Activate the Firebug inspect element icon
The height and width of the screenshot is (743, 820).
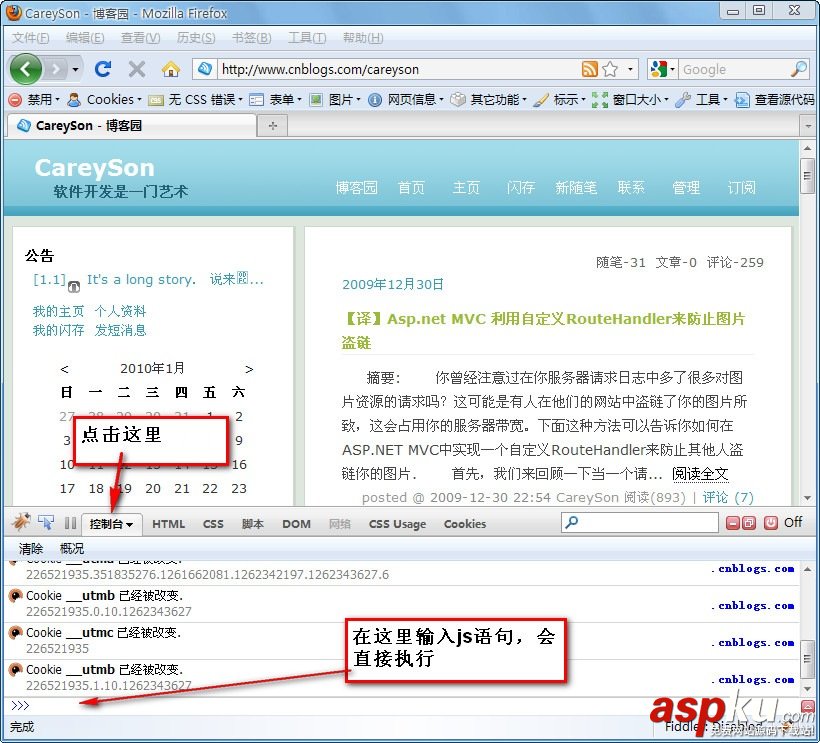[45, 522]
